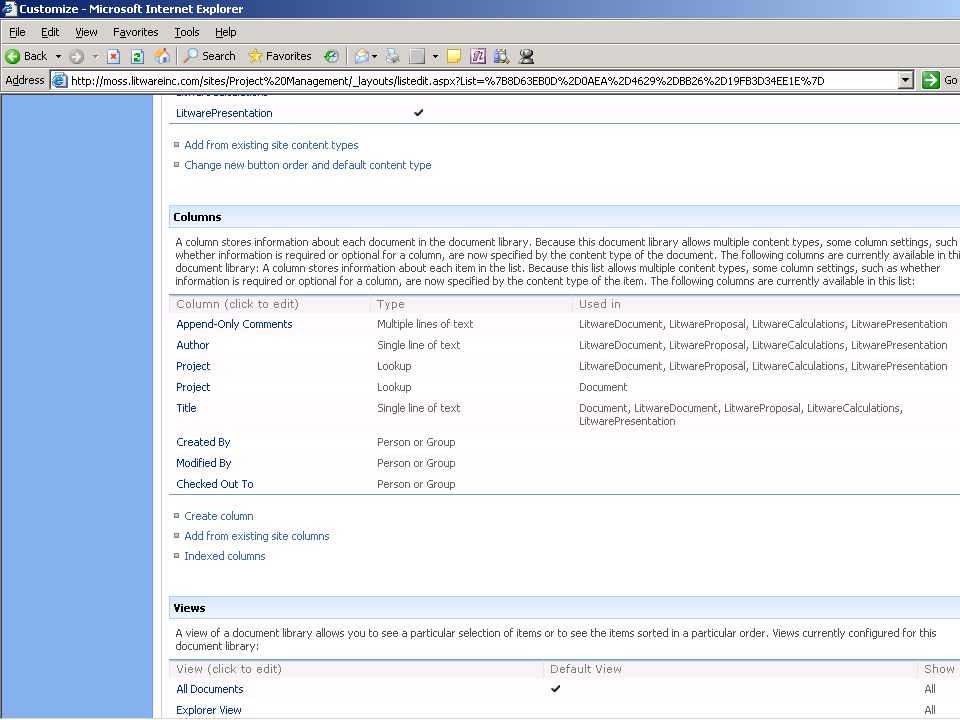This screenshot has height=720, width=960.
Task: Click the LitwarePresentation row checkmark
Action: 418,113
